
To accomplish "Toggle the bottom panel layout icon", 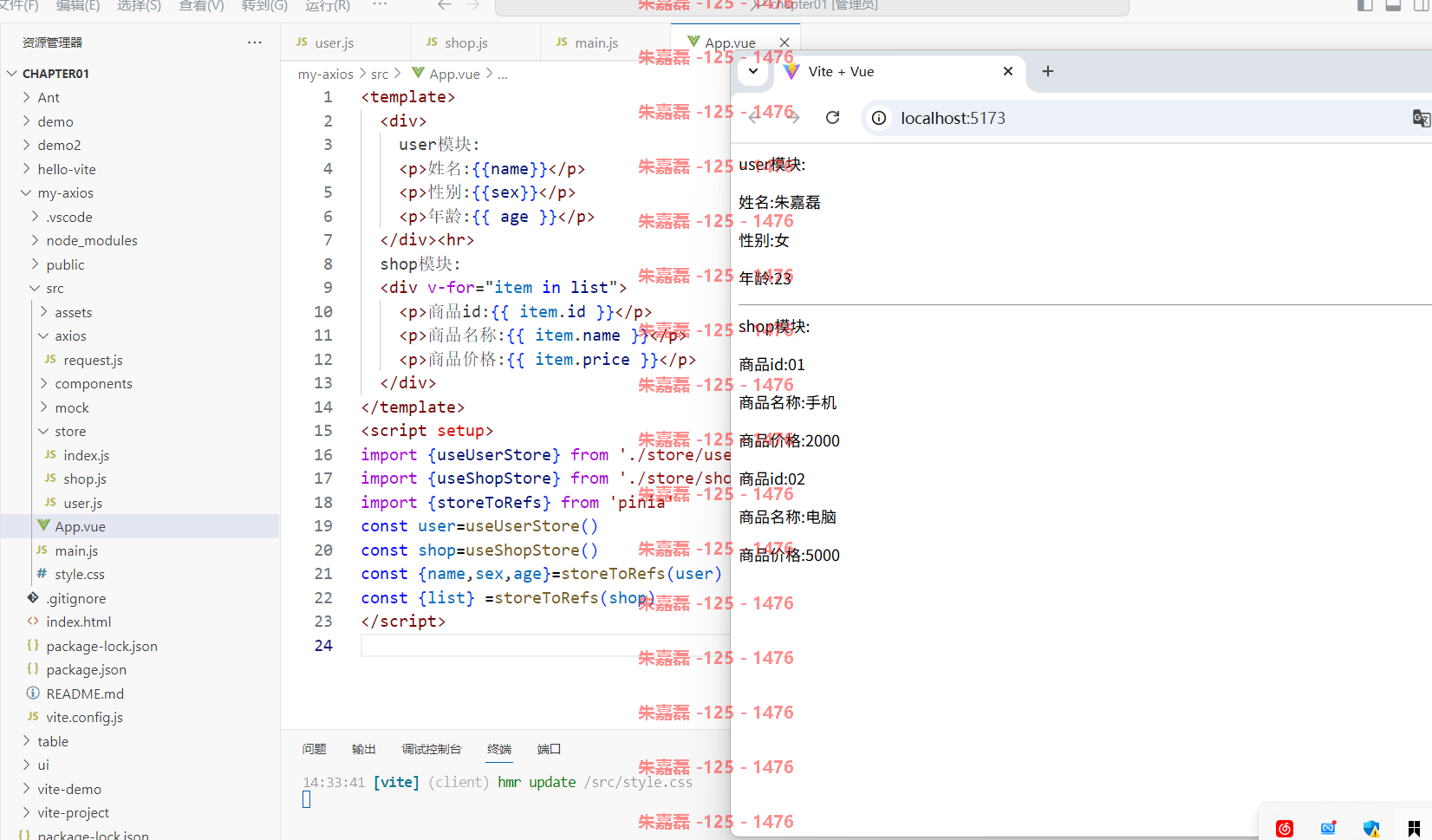I will (1394, 5).
